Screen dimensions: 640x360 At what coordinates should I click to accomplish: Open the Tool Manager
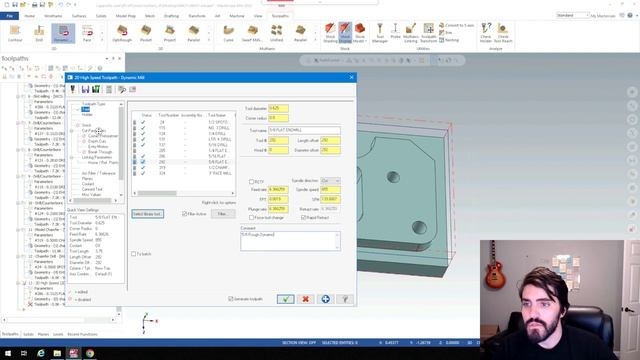pos(380,33)
